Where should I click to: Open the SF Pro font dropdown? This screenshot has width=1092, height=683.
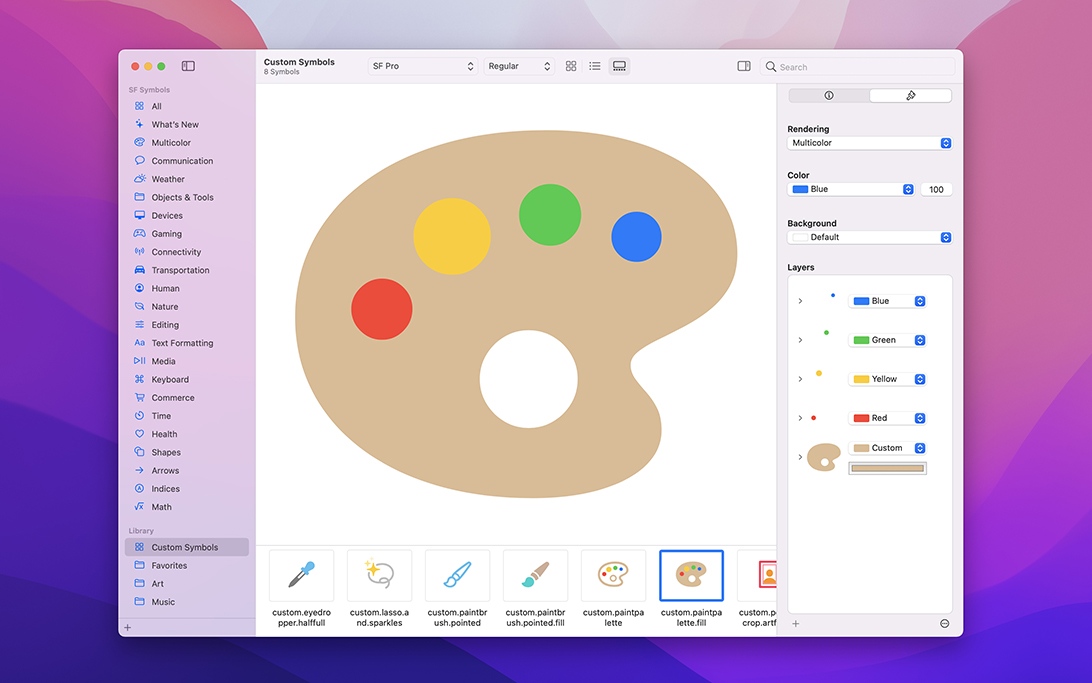423,66
